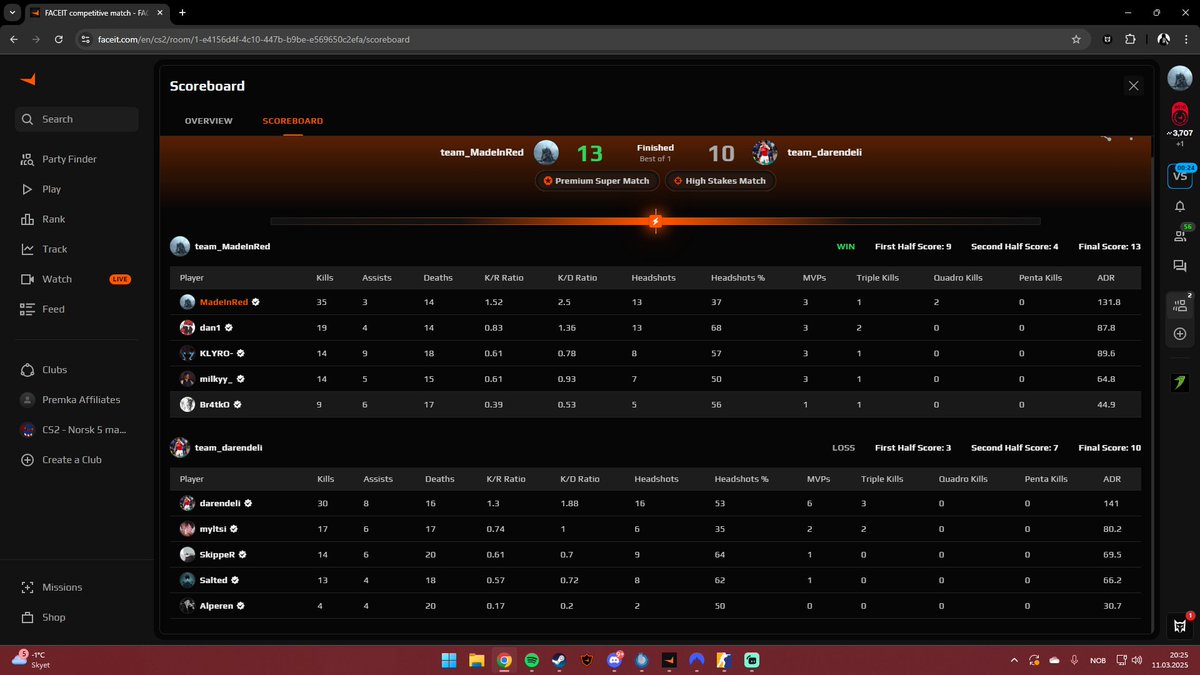This screenshot has width=1200, height=675.
Task: Open Spotify from the taskbar
Action: click(x=531, y=660)
